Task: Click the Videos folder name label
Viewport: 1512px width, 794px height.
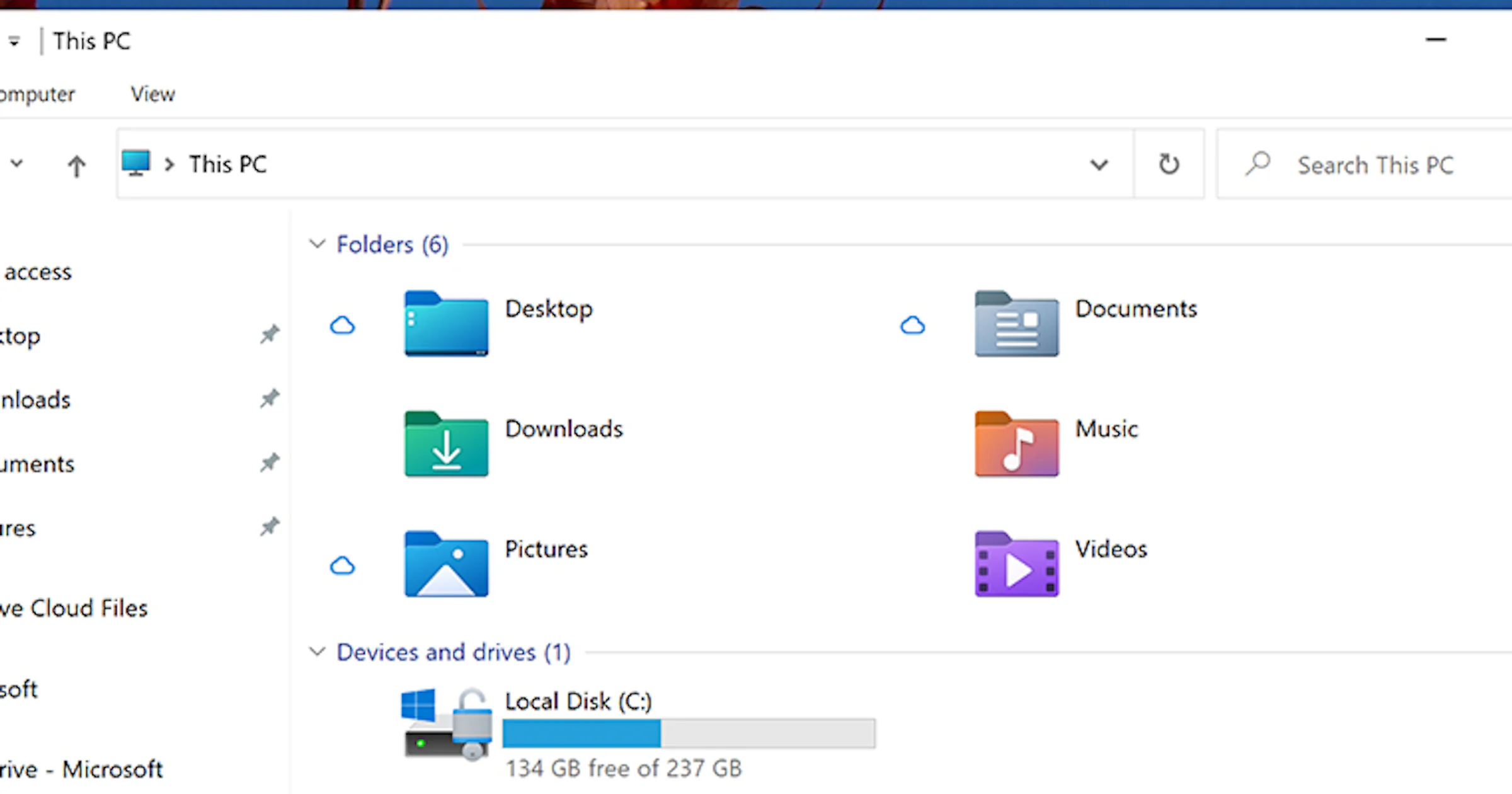Action: (1111, 549)
